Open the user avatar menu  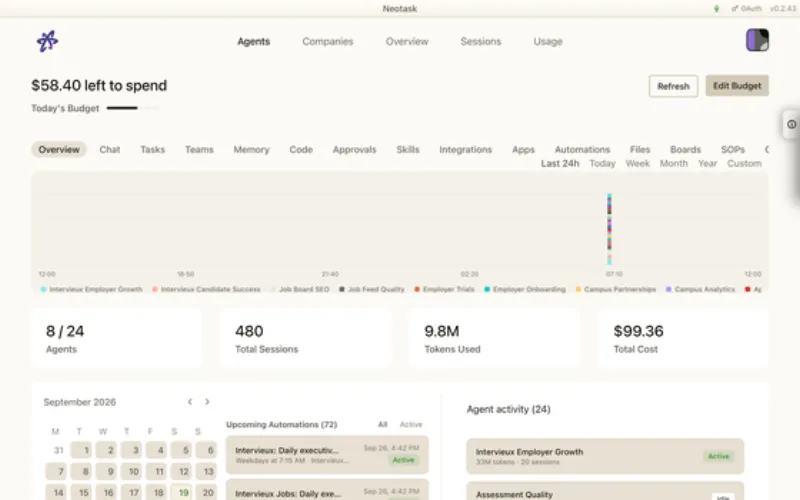coord(757,40)
